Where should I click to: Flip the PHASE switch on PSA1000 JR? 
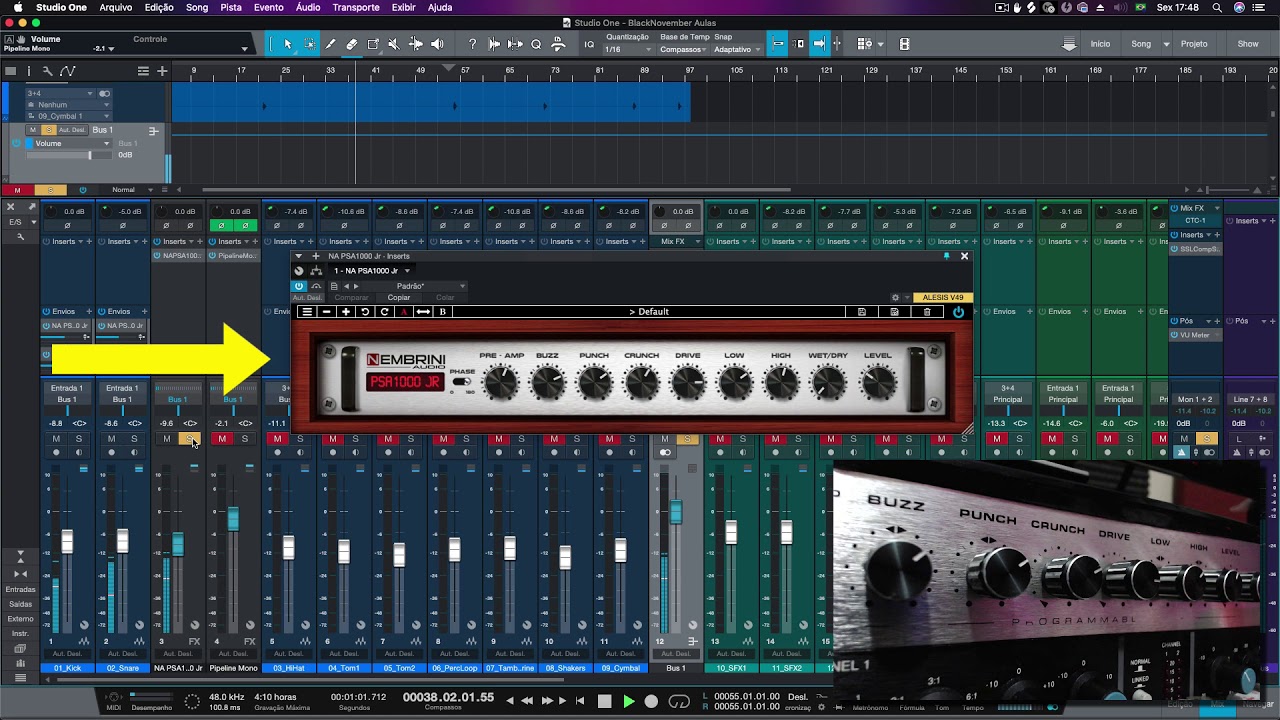[x=462, y=382]
